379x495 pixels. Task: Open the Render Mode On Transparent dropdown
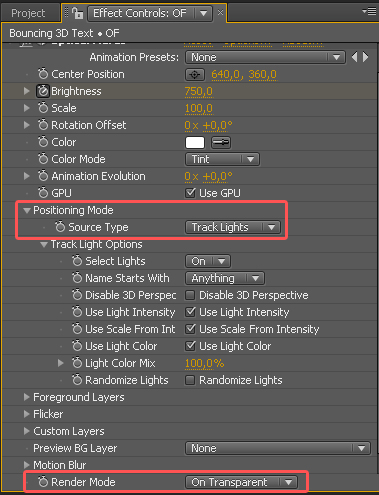coord(241,482)
